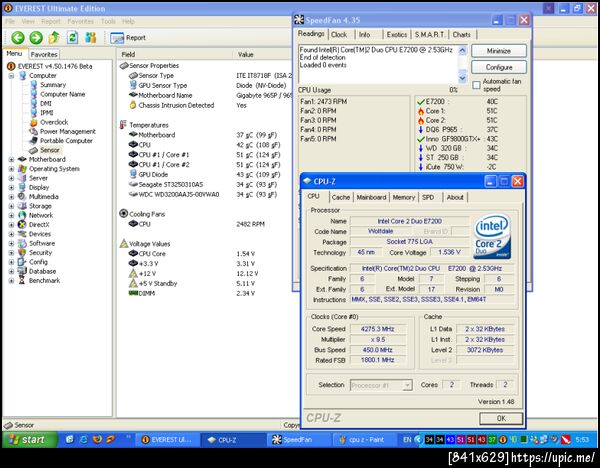Expand the Motherboard tree node
Image resolution: width=600 pixels, height=468 pixels.
pyautogui.click(x=11, y=159)
